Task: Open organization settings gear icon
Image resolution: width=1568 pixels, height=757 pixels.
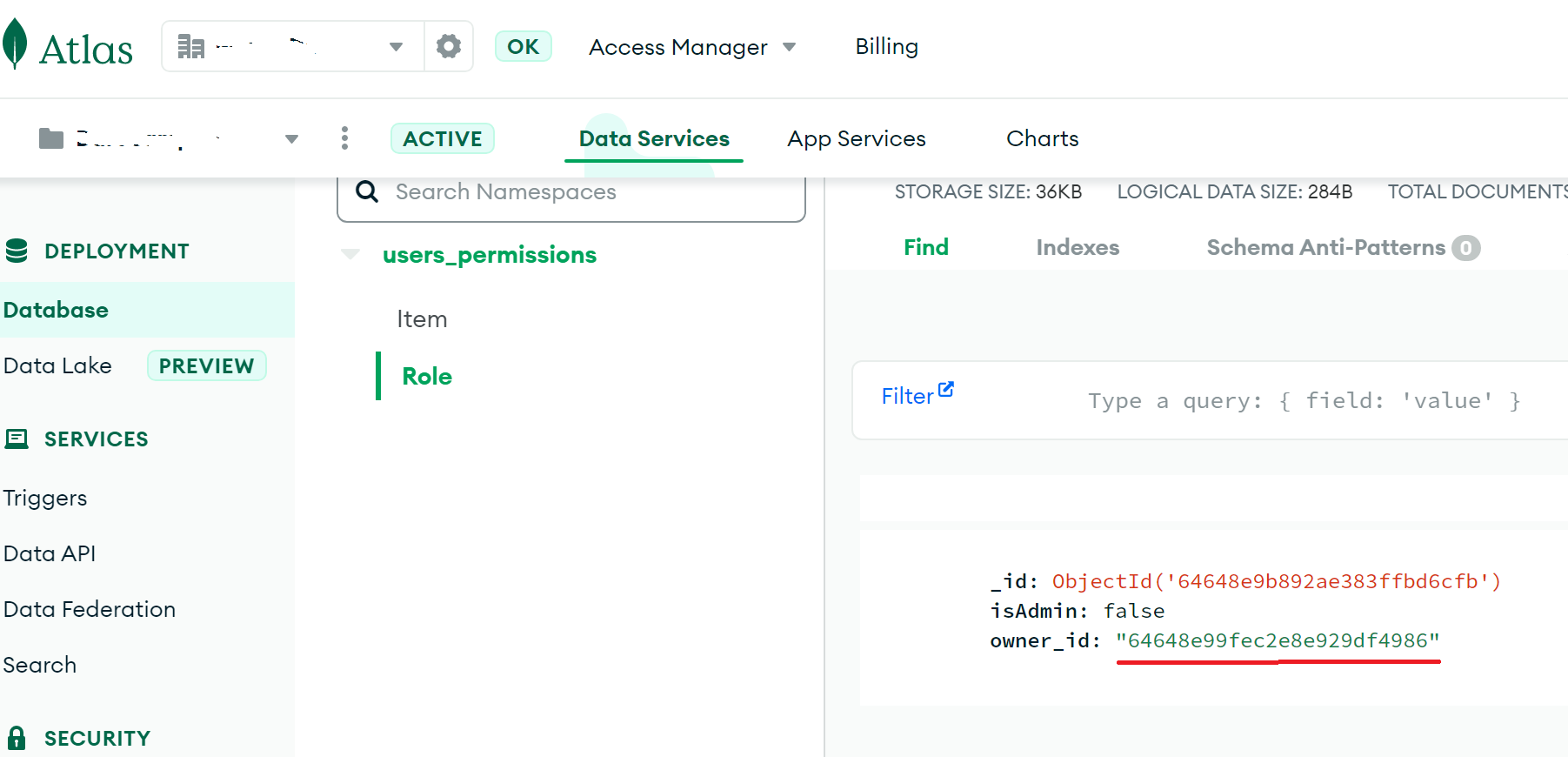Action: [448, 46]
